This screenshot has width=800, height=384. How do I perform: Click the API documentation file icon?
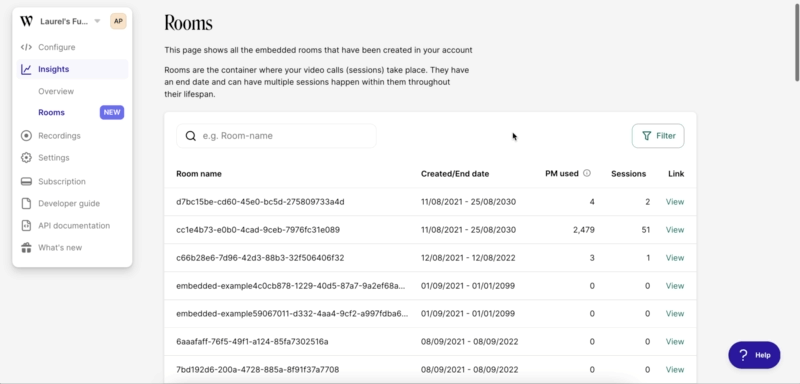pos(26,225)
